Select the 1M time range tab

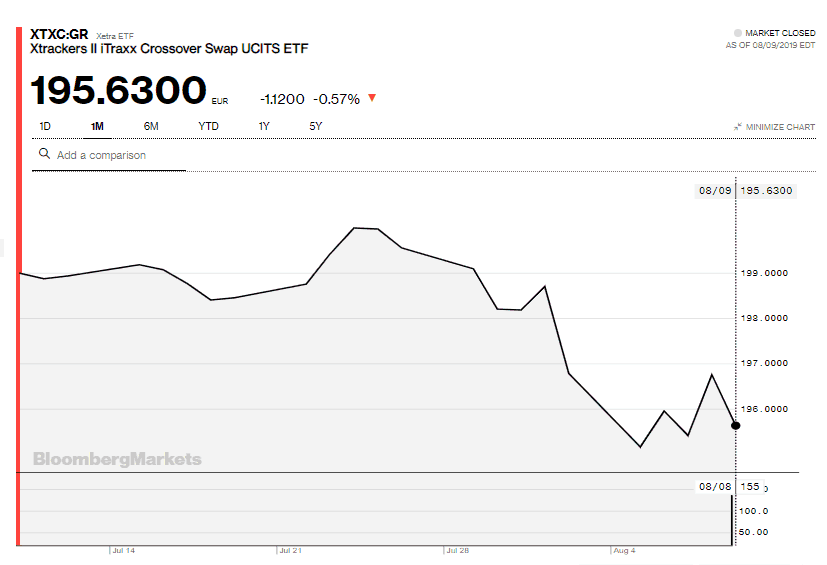97,126
